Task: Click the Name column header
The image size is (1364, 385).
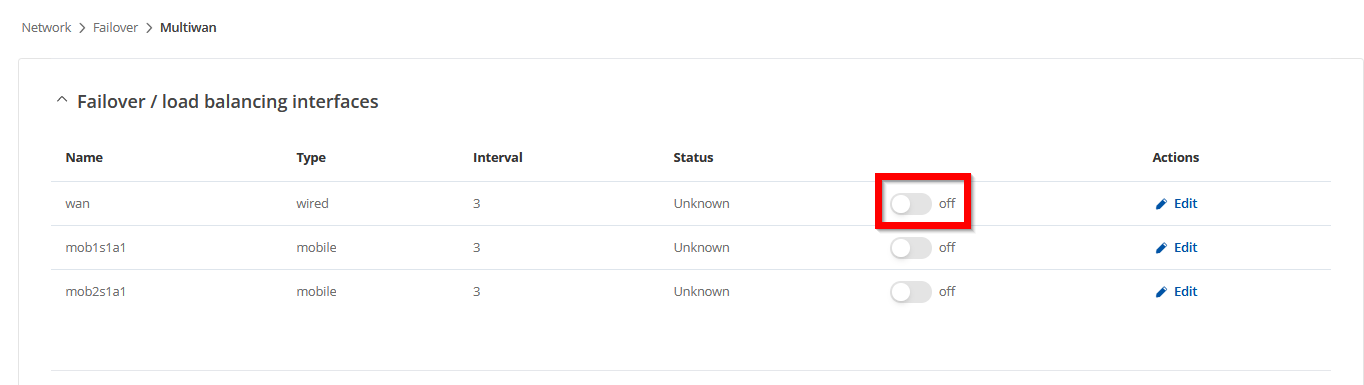Action: click(x=84, y=158)
